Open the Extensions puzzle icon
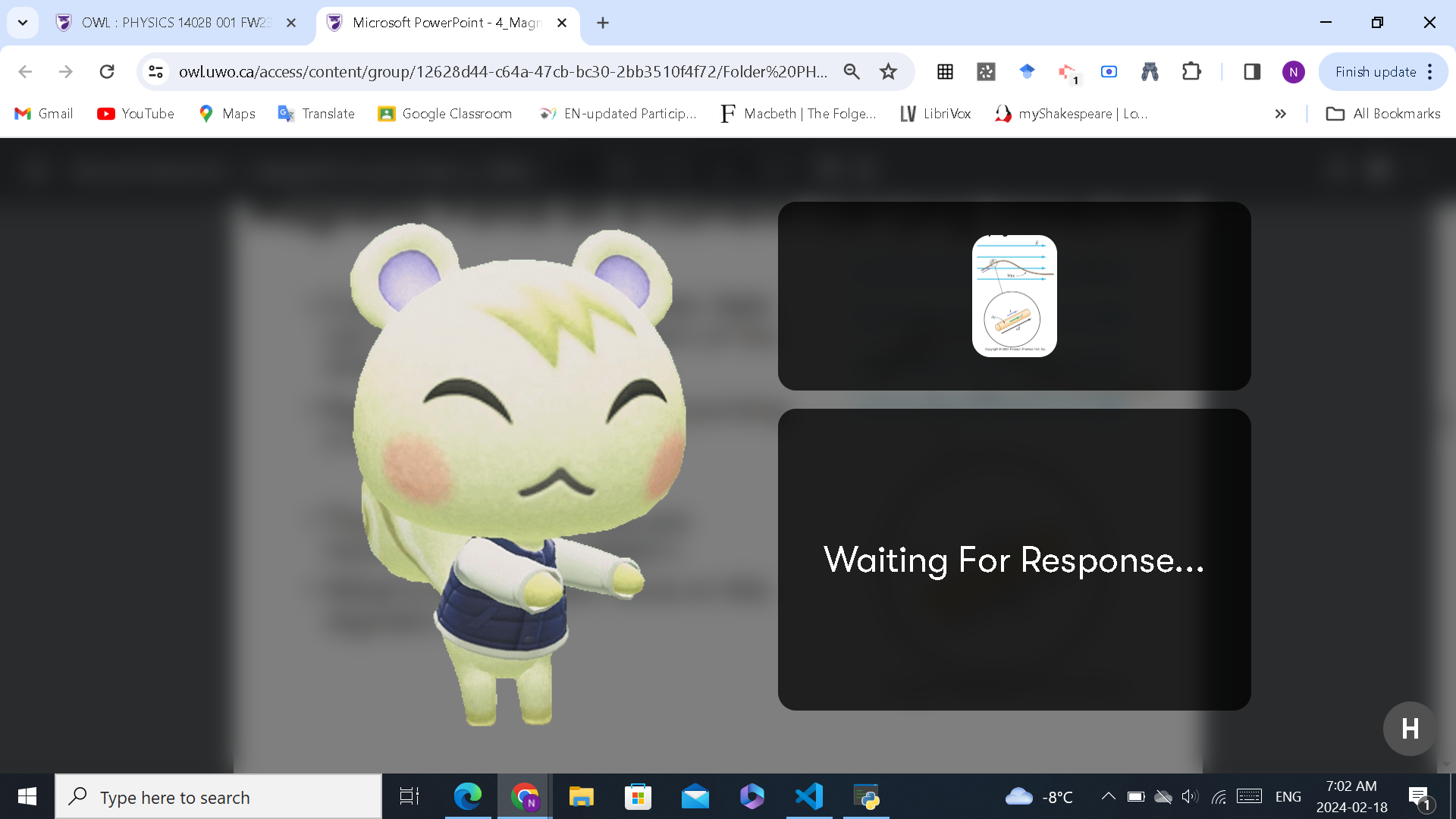The width and height of the screenshot is (1456, 819). 1191,72
